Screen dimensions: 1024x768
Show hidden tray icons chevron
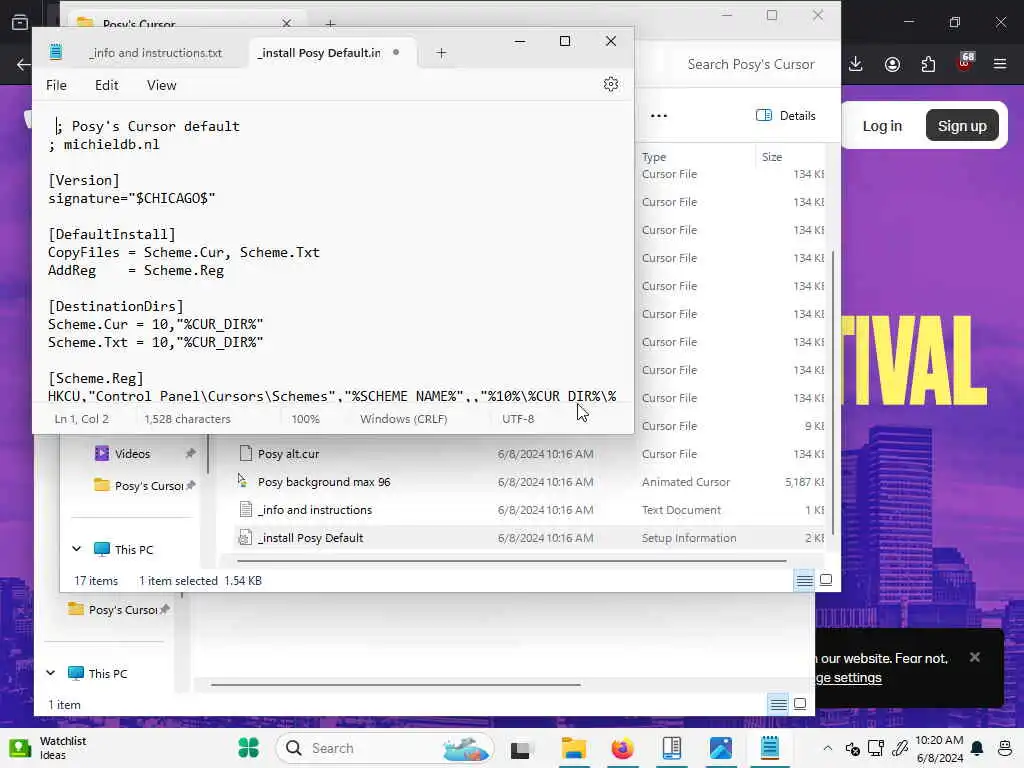click(x=827, y=748)
